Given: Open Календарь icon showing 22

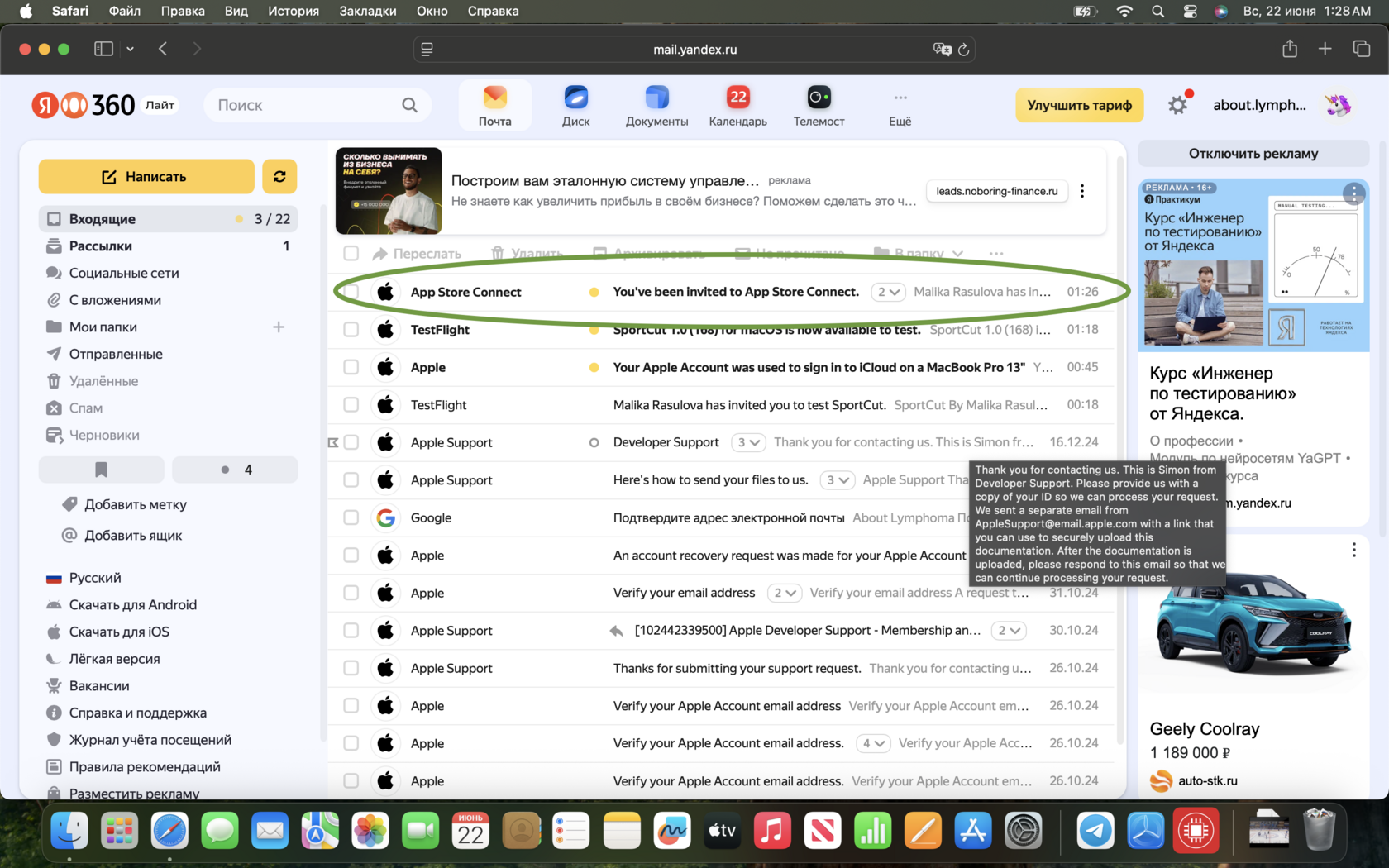Looking at the screenshot, I should 737,98.
